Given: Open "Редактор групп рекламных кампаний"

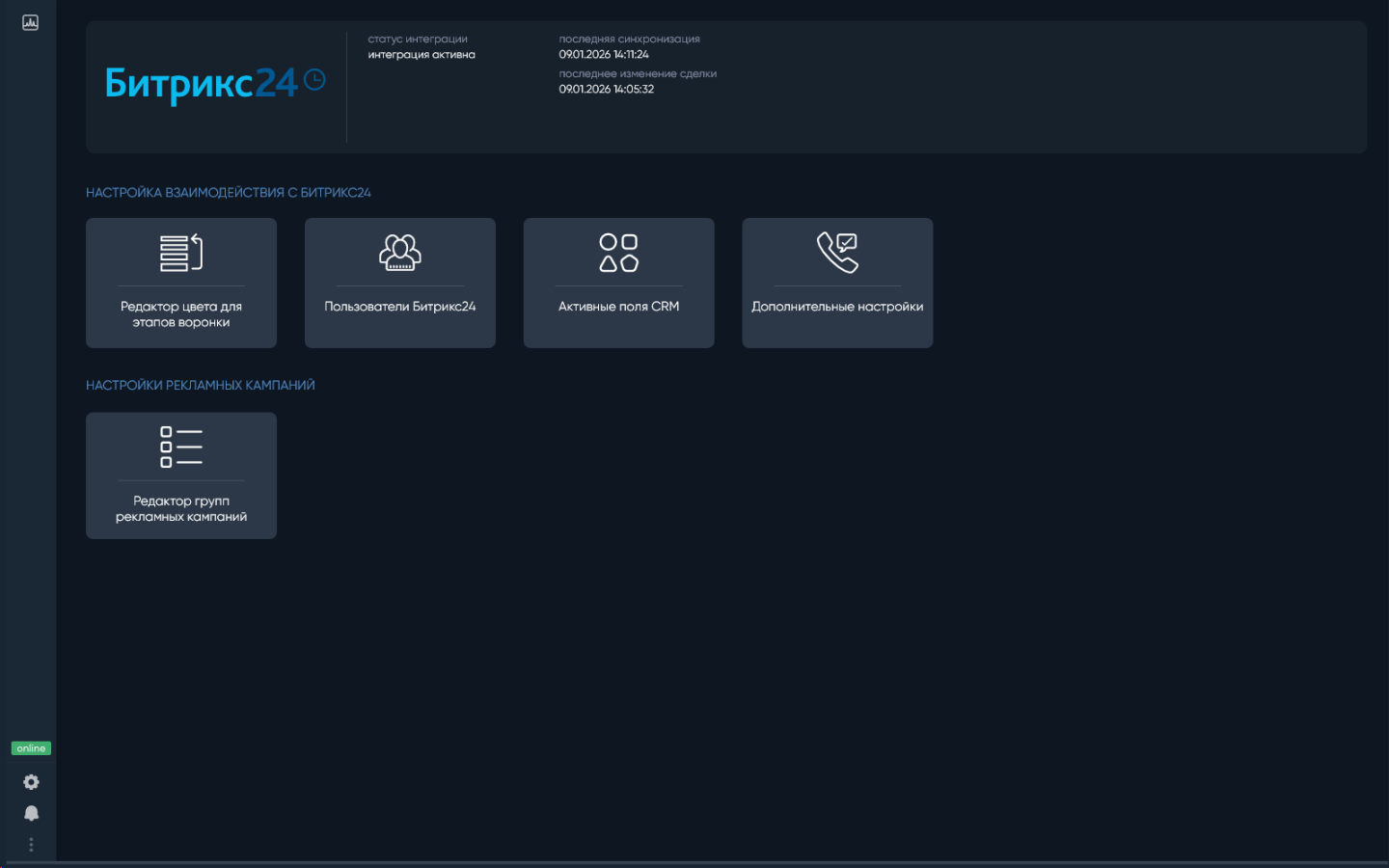Looking at the screenshot, I should 181,508.
